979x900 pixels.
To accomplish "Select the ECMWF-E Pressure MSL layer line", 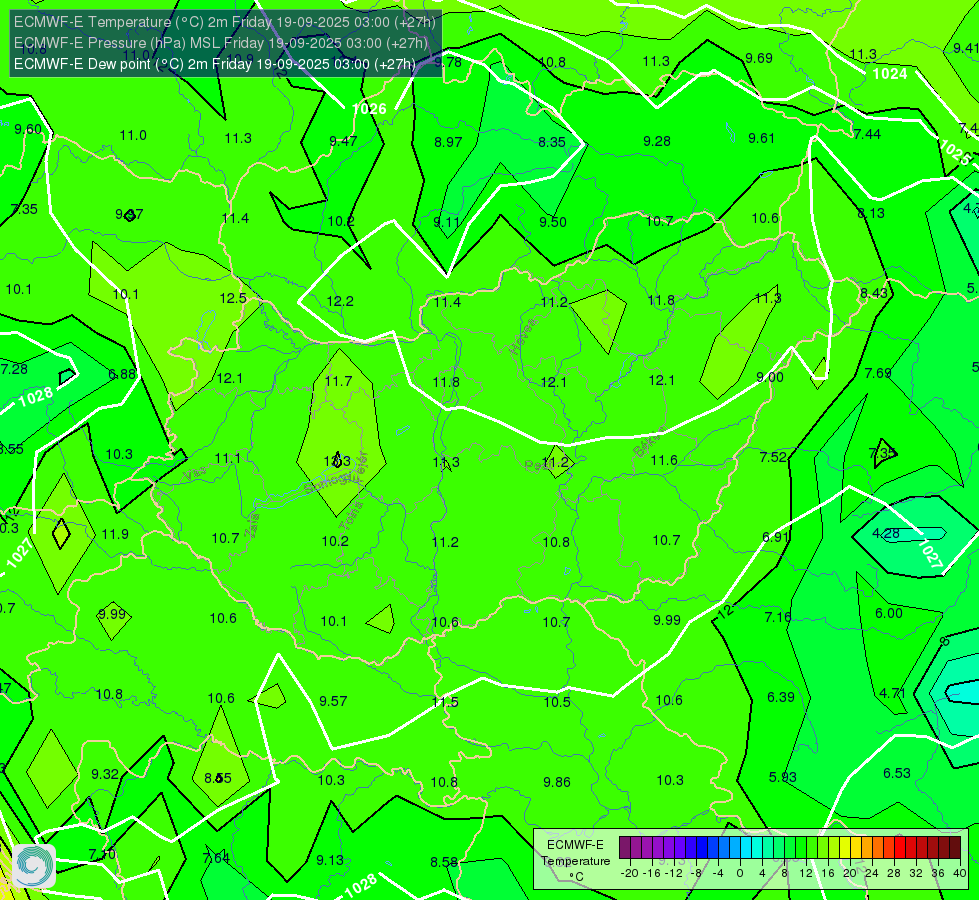I will [221, 43].
